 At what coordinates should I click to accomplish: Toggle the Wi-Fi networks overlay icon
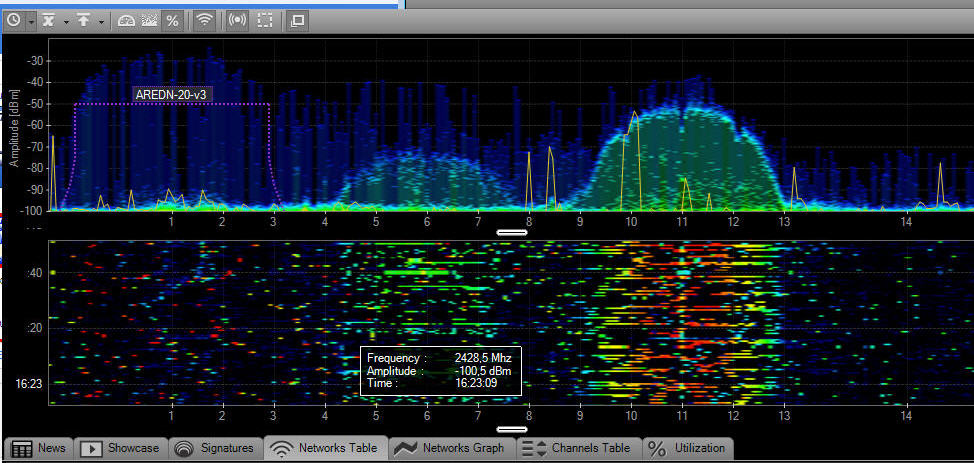coord(203,21)
